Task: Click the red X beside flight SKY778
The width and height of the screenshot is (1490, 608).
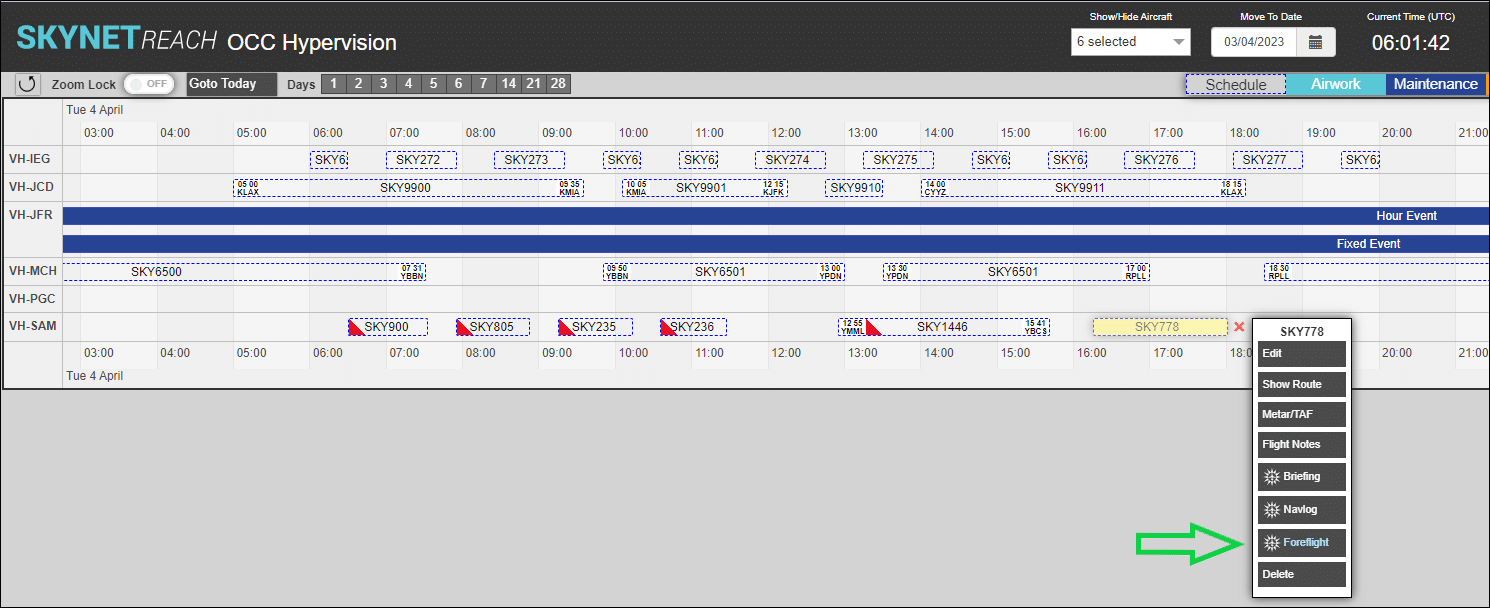Action: coord(1238,326)
